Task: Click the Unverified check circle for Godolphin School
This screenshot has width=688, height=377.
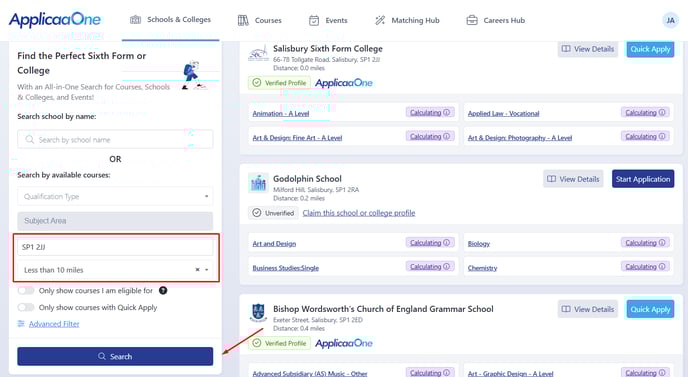Action: coord(257,213)
